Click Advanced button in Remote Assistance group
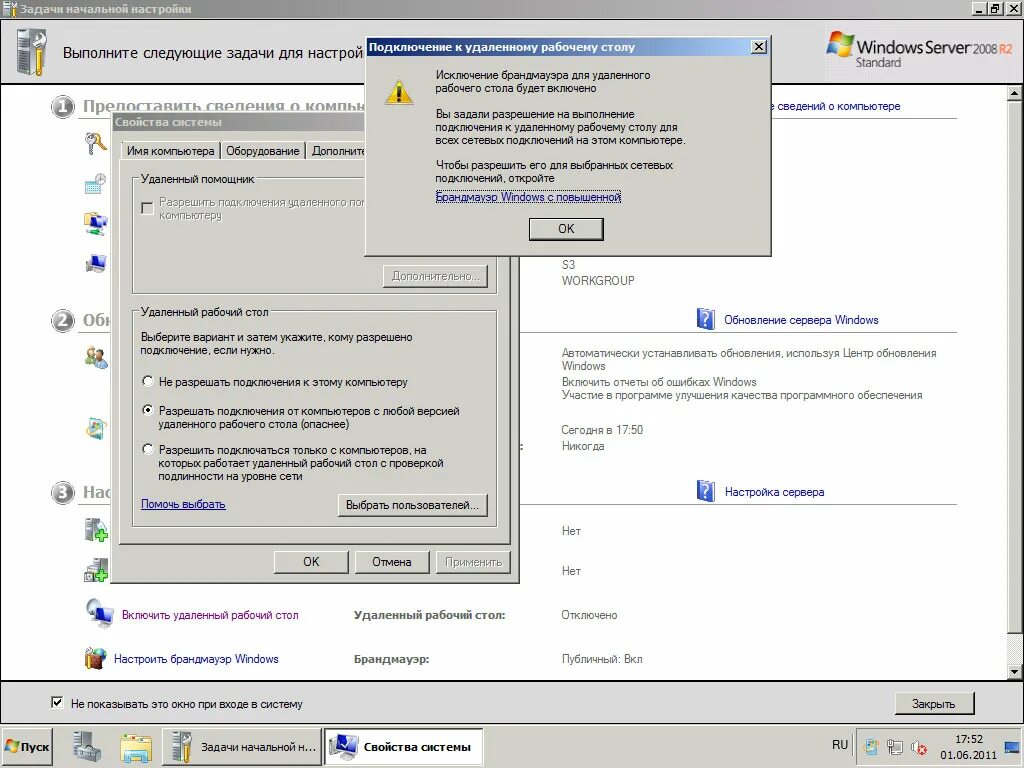Image resolution: width=1024 pixels, height=768 pixels. [x=435, y=276]
